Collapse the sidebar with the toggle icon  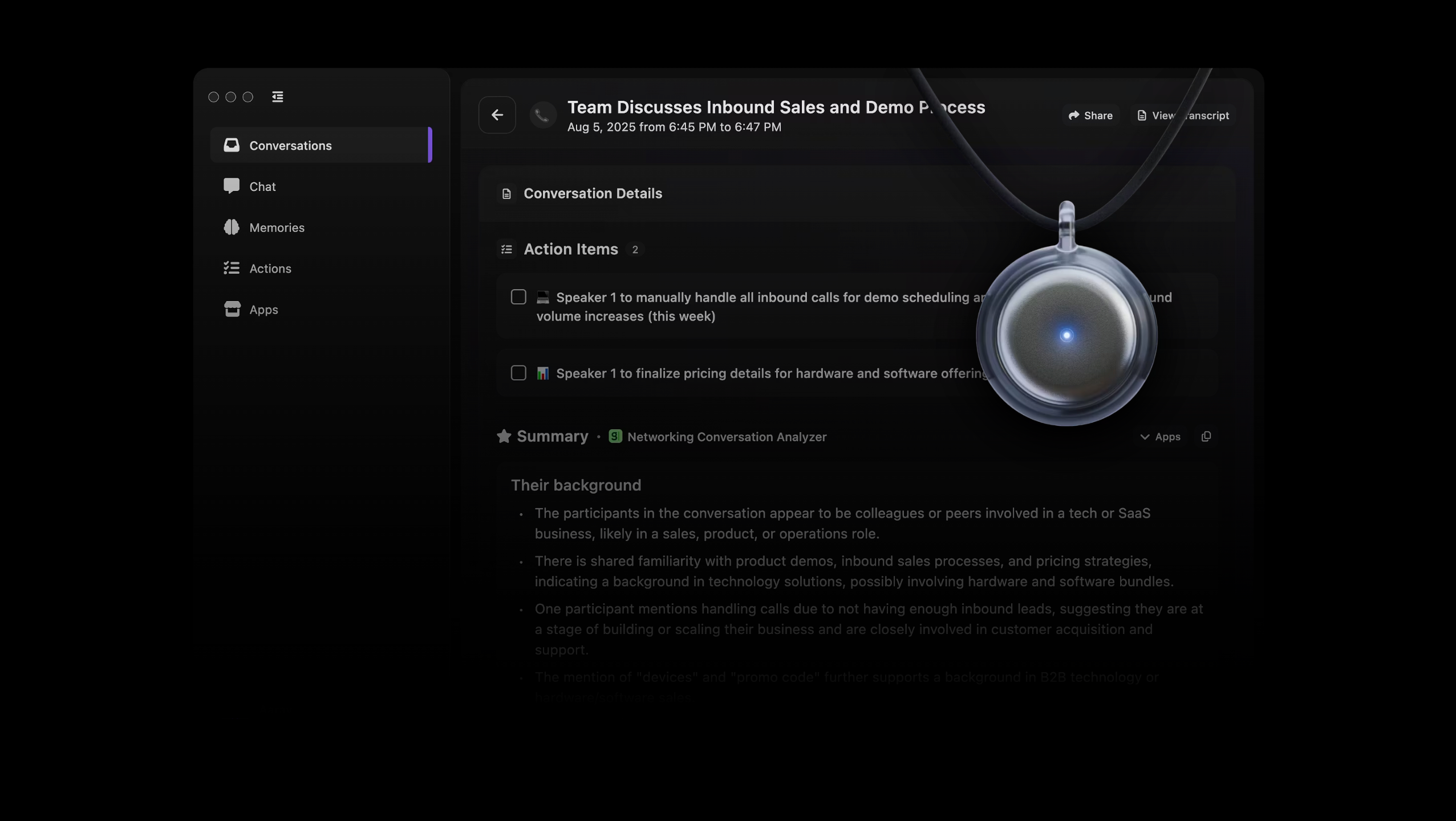coord(277,97)
